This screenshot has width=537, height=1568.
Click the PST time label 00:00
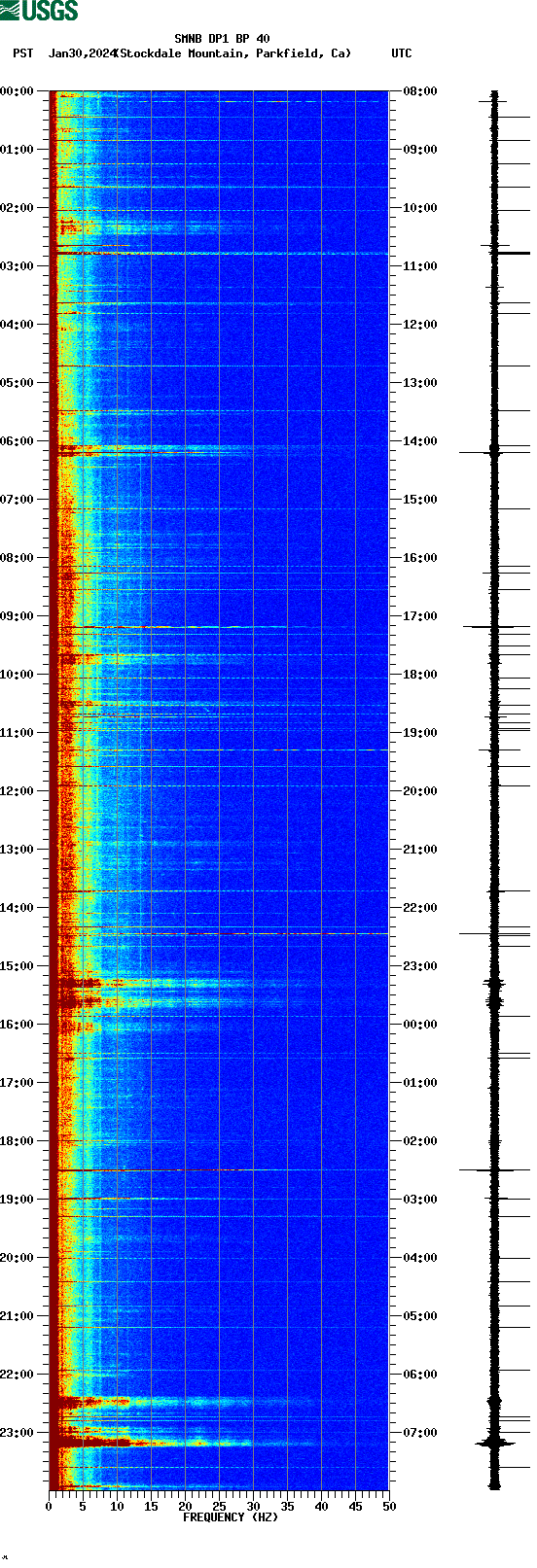pyautogui.click(x=17, y=91)
